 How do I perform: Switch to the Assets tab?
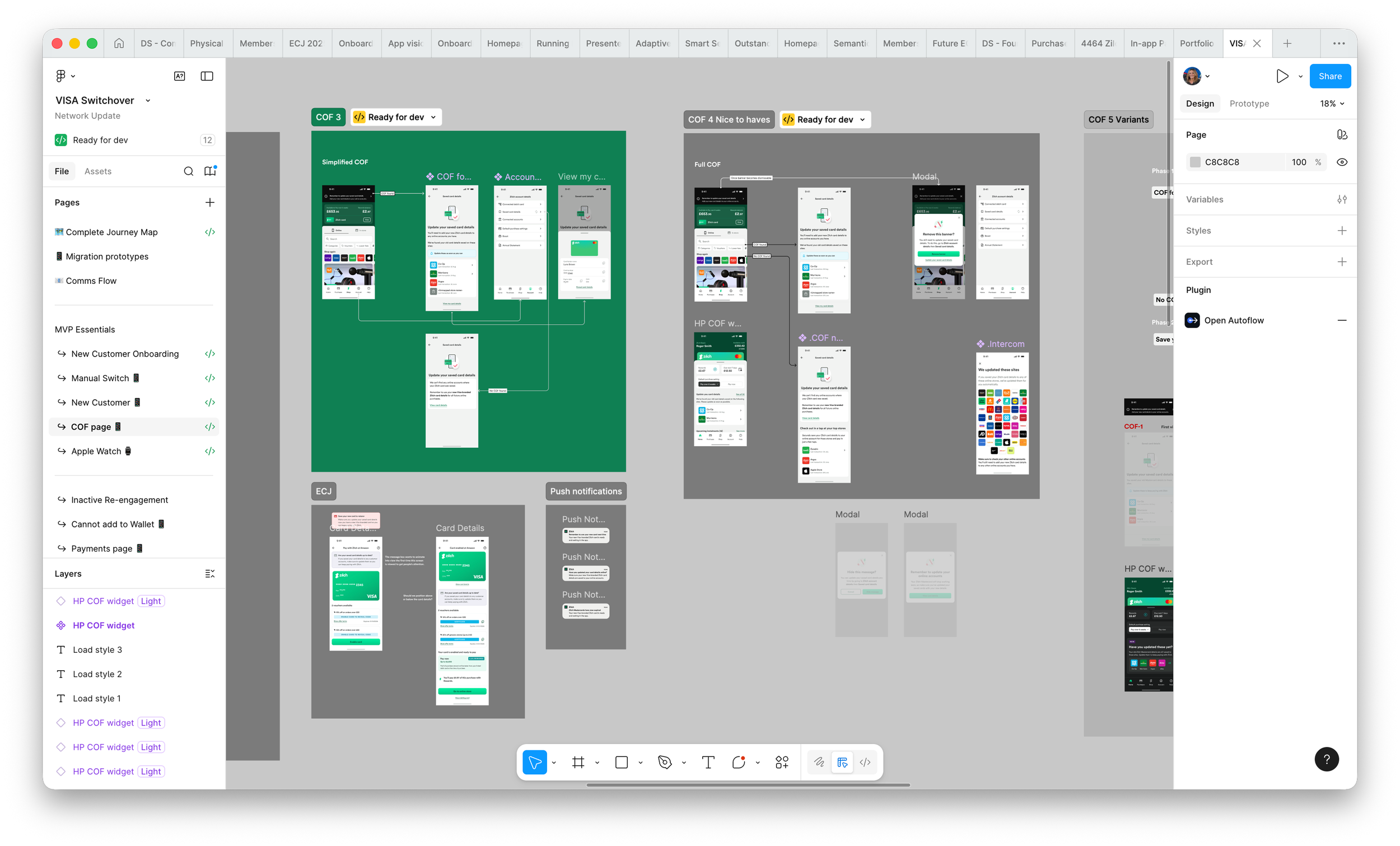tap(98, 171)
